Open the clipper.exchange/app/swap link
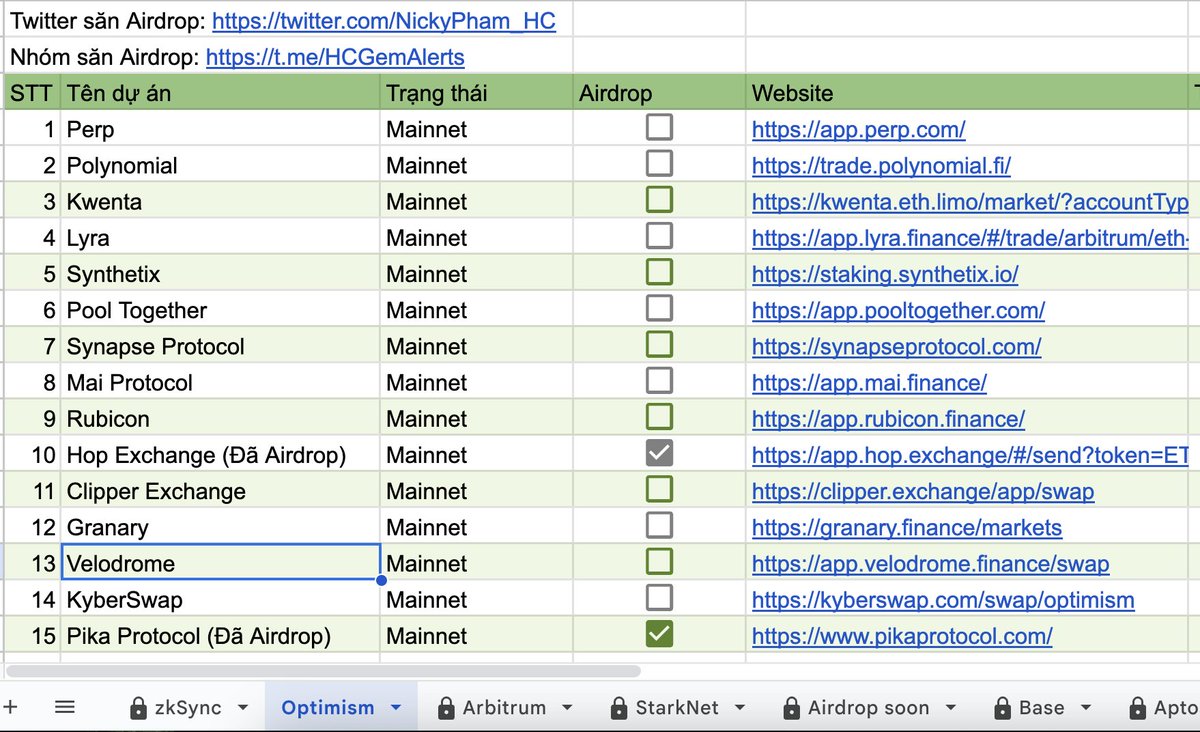This screenshot has height=732, width=1200. click(x=923, y=491)
